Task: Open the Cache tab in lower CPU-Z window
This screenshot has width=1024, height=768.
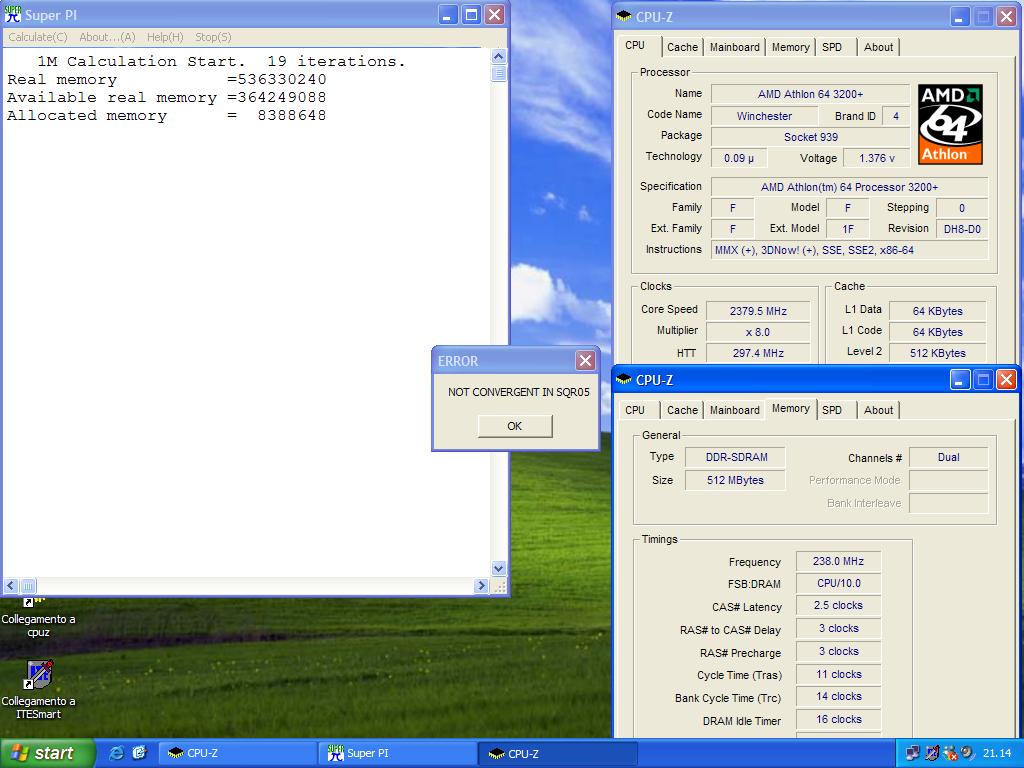Action: [x=682, y=410]
